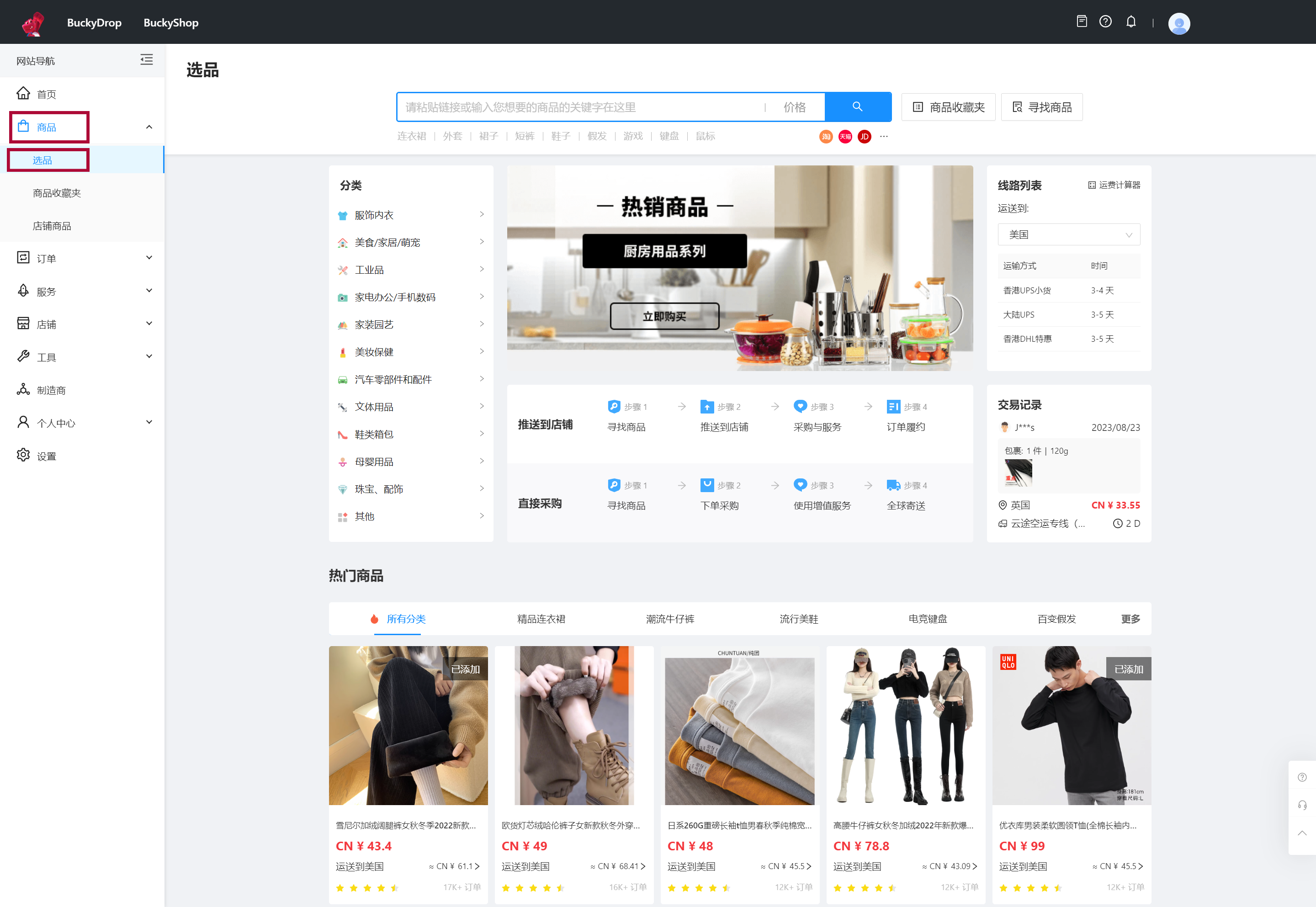Open the 日系260G long-sleeve tee thumbnail
The height and width of the screenshot is (907, 1316).
tap(740, 725)
